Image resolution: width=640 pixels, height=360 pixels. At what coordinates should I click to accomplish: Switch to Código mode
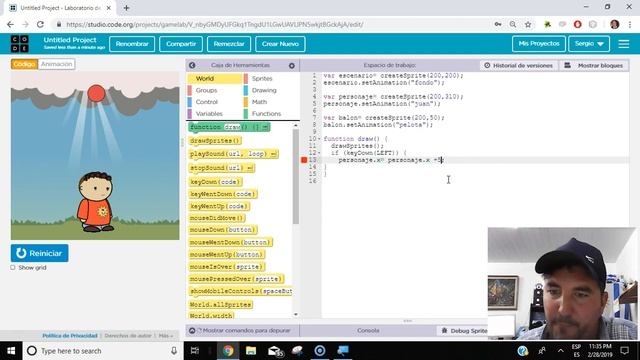(x=24, y=64)
